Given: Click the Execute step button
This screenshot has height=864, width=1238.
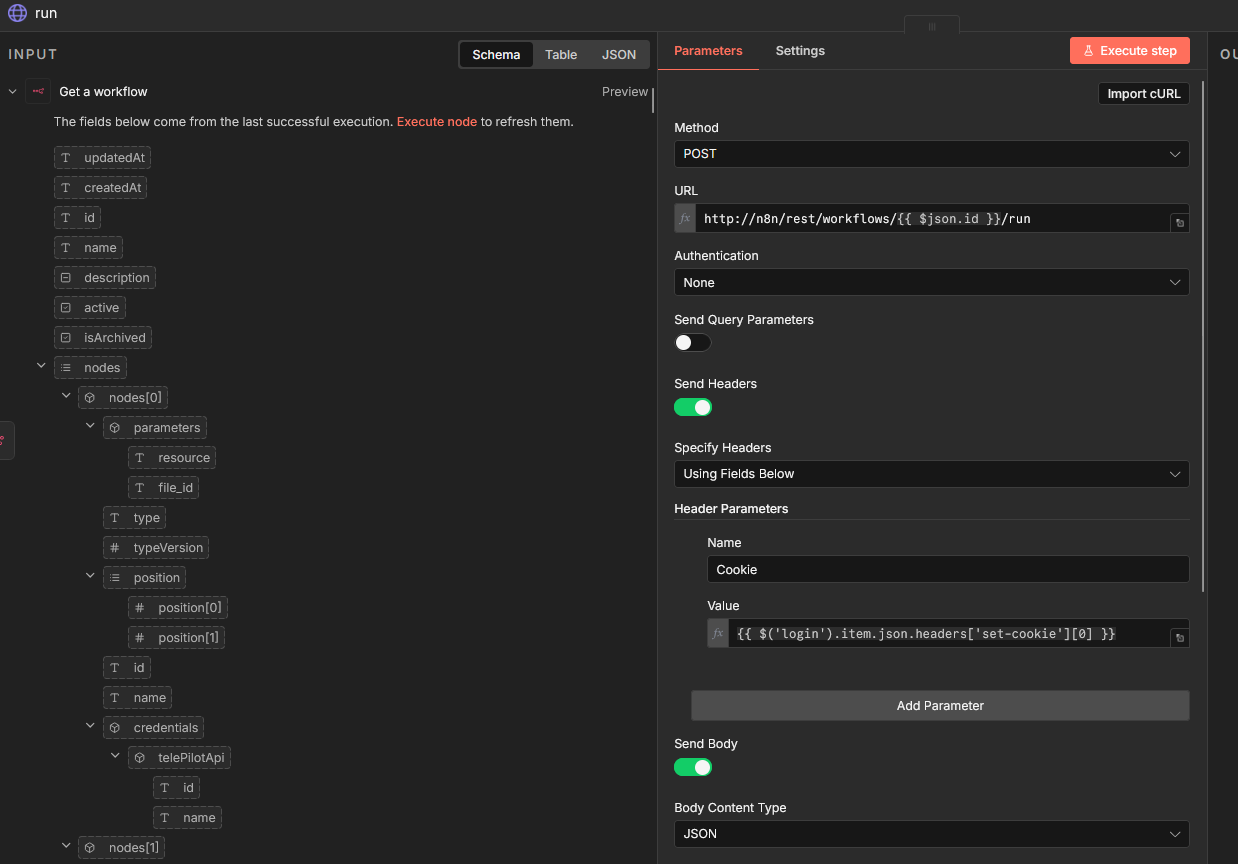Looking at the screenshot, I should [1129, 51].
